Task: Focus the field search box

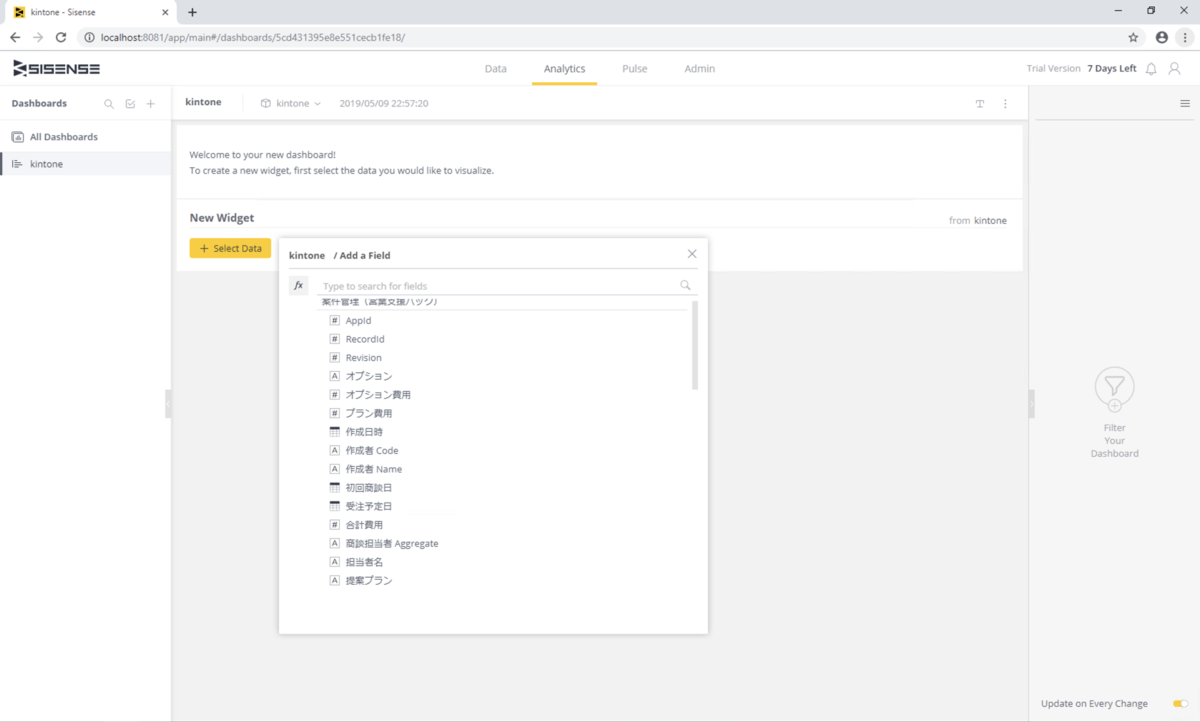Action: click(x=498, y=286)
